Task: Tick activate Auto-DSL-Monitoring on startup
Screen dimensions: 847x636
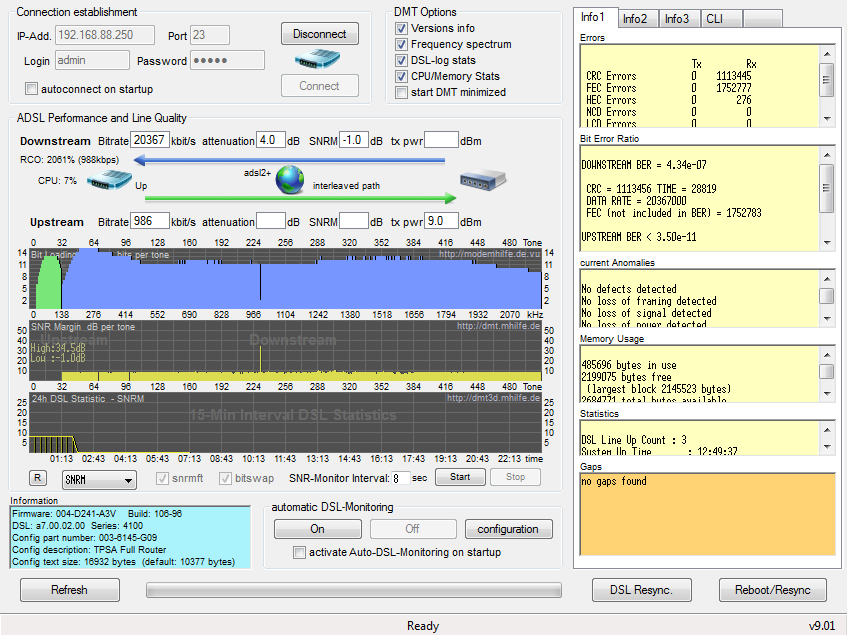Action: pyautogui.click(x=299, y=552)
